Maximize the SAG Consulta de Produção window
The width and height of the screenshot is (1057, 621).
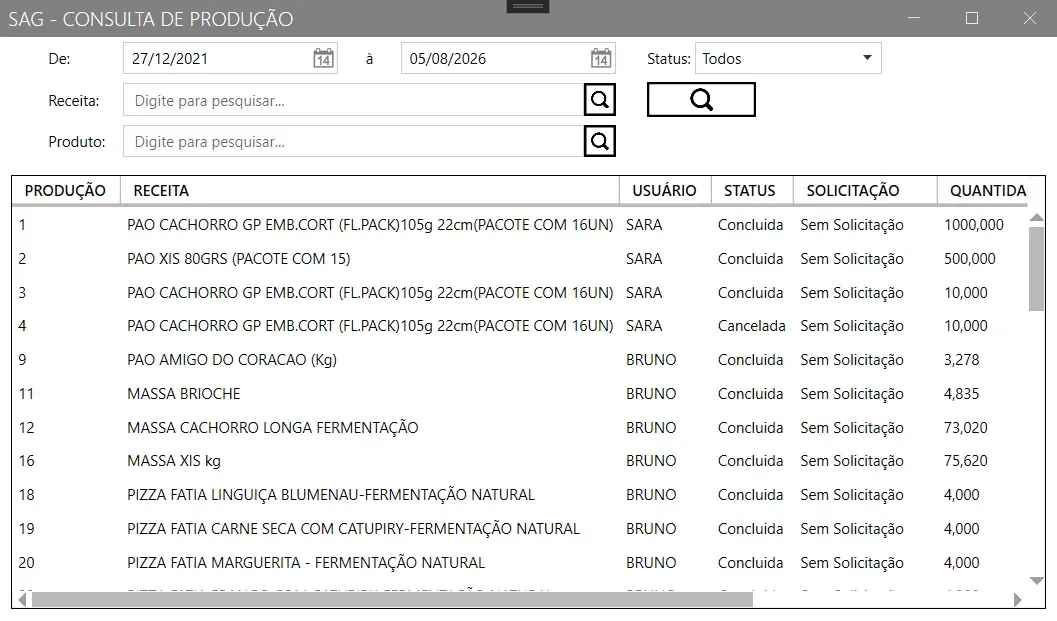[971, 18]
